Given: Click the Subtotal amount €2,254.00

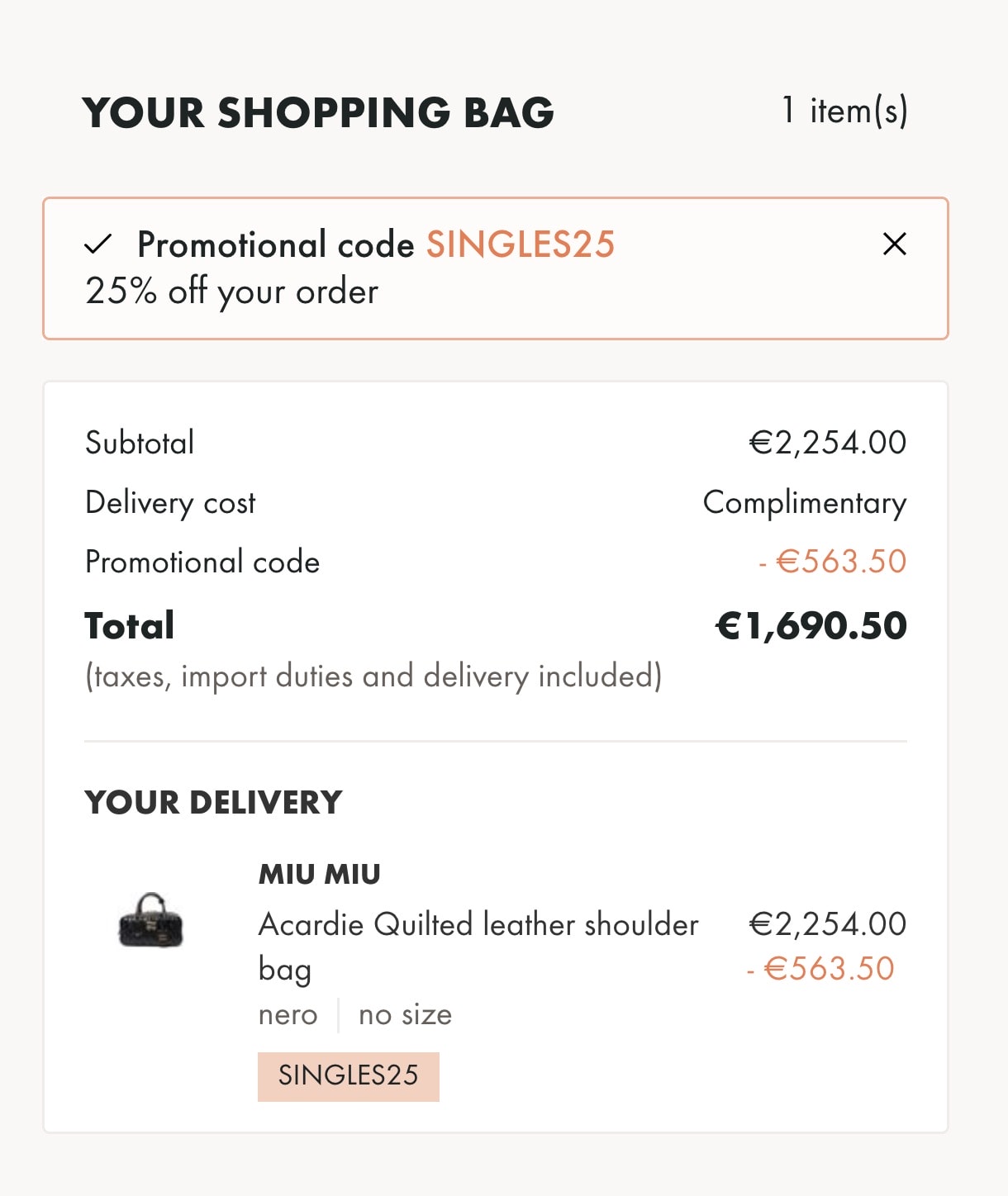Looking at the screenshot, I should pos(827,443).
